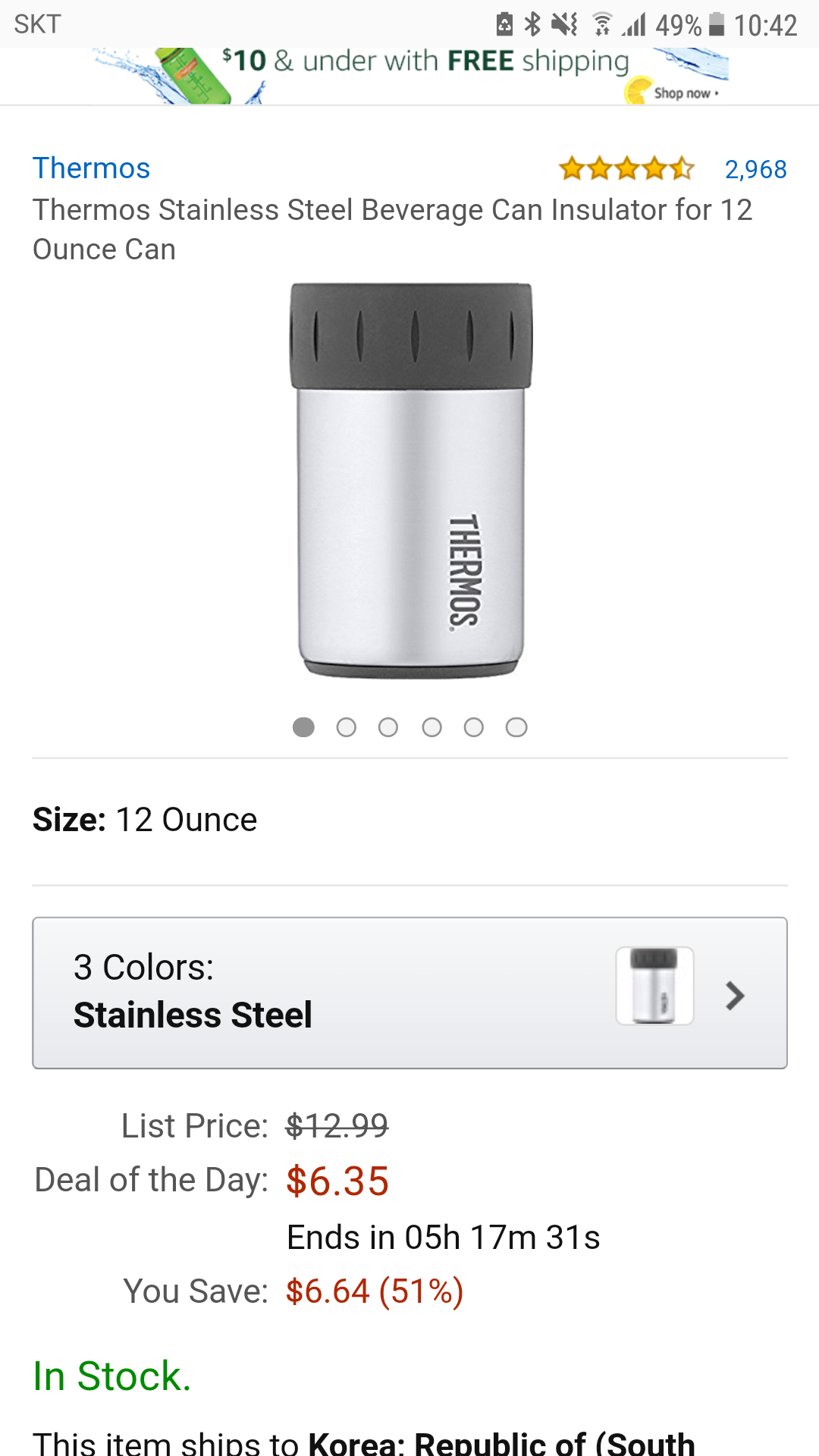Select the sixth product image dot

[516, 727]
